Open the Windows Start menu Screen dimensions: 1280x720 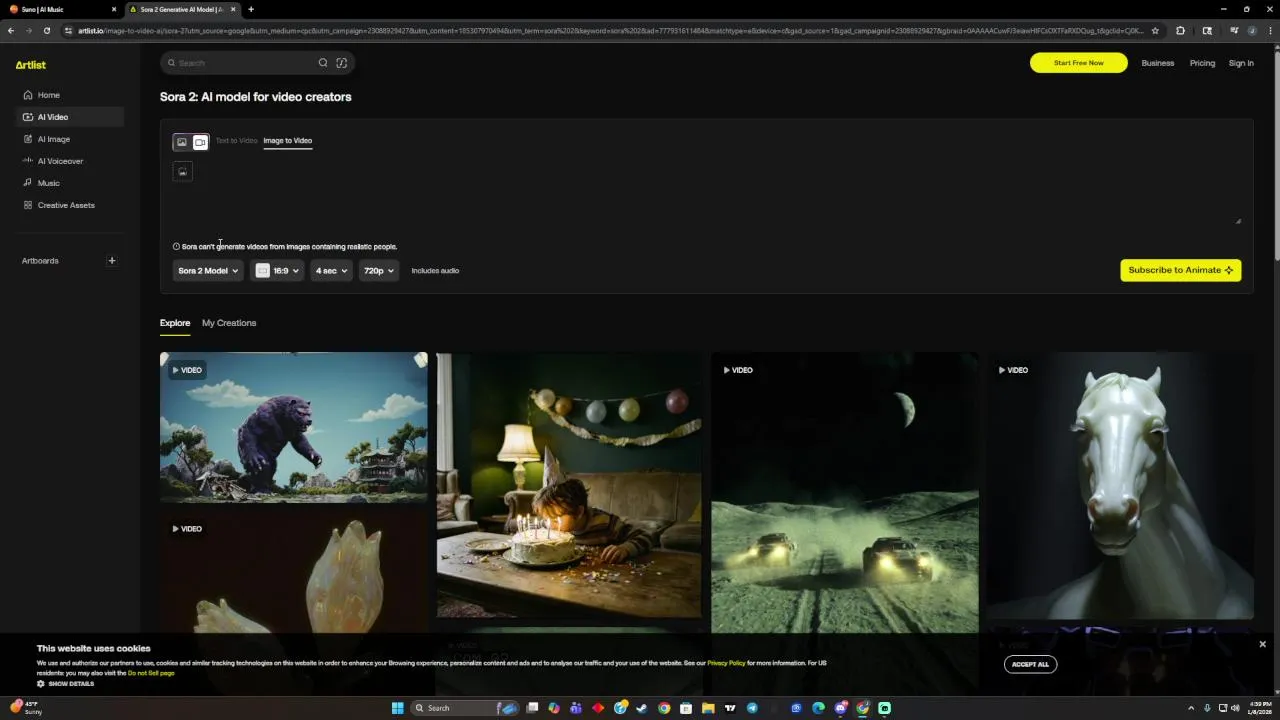pyautogui.click(x=397, y=708)
